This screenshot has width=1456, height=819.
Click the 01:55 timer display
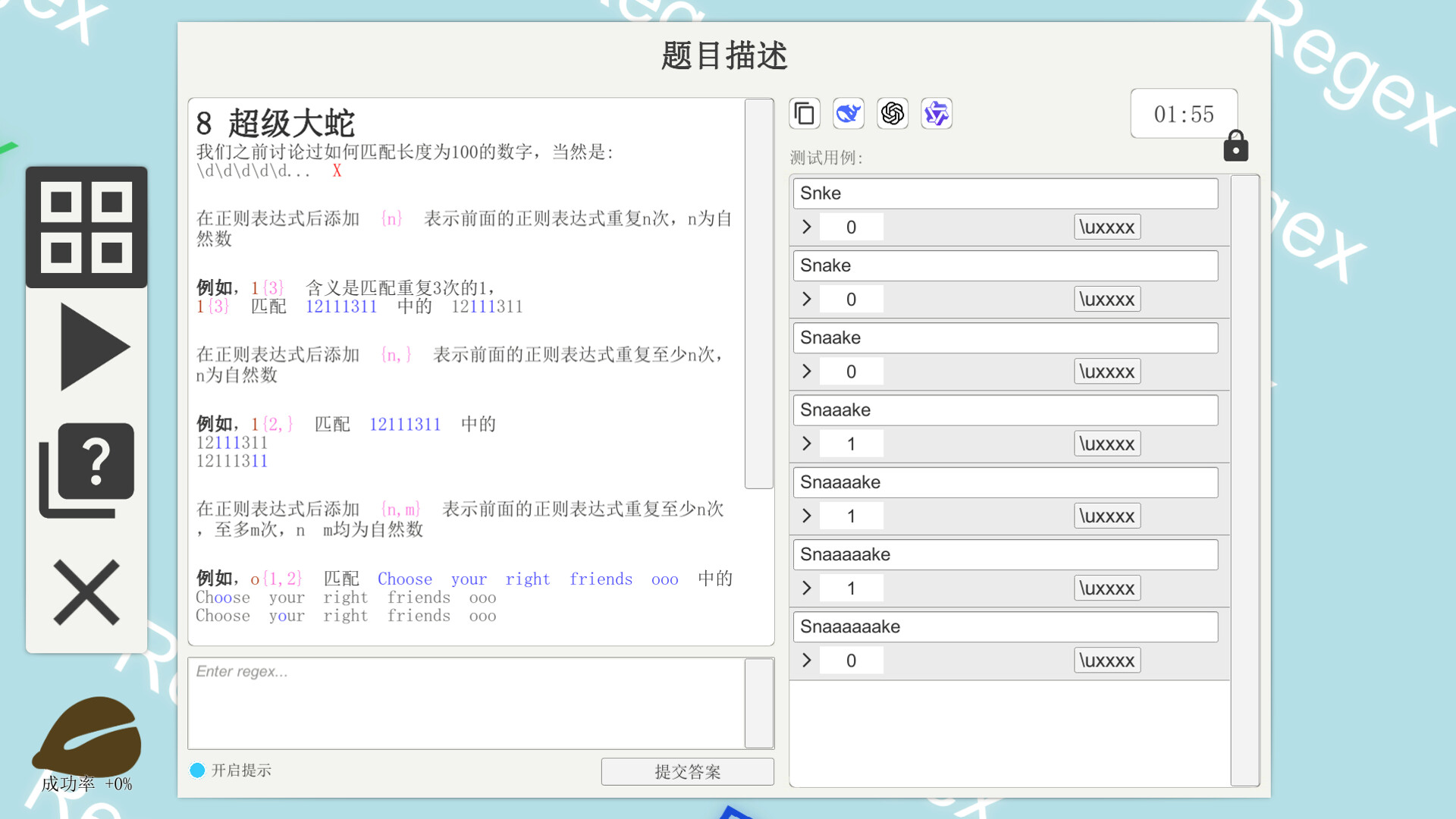[x=1183, y=114]
